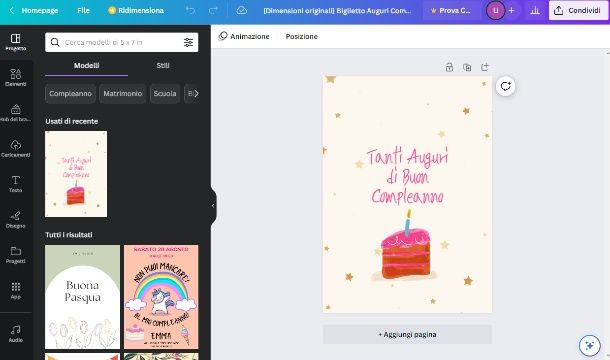Click the comment refresh bubble icon beside canvas
The width and height of the screenshot is (610, 360).
pyautogui.click(x=505, y=86)
